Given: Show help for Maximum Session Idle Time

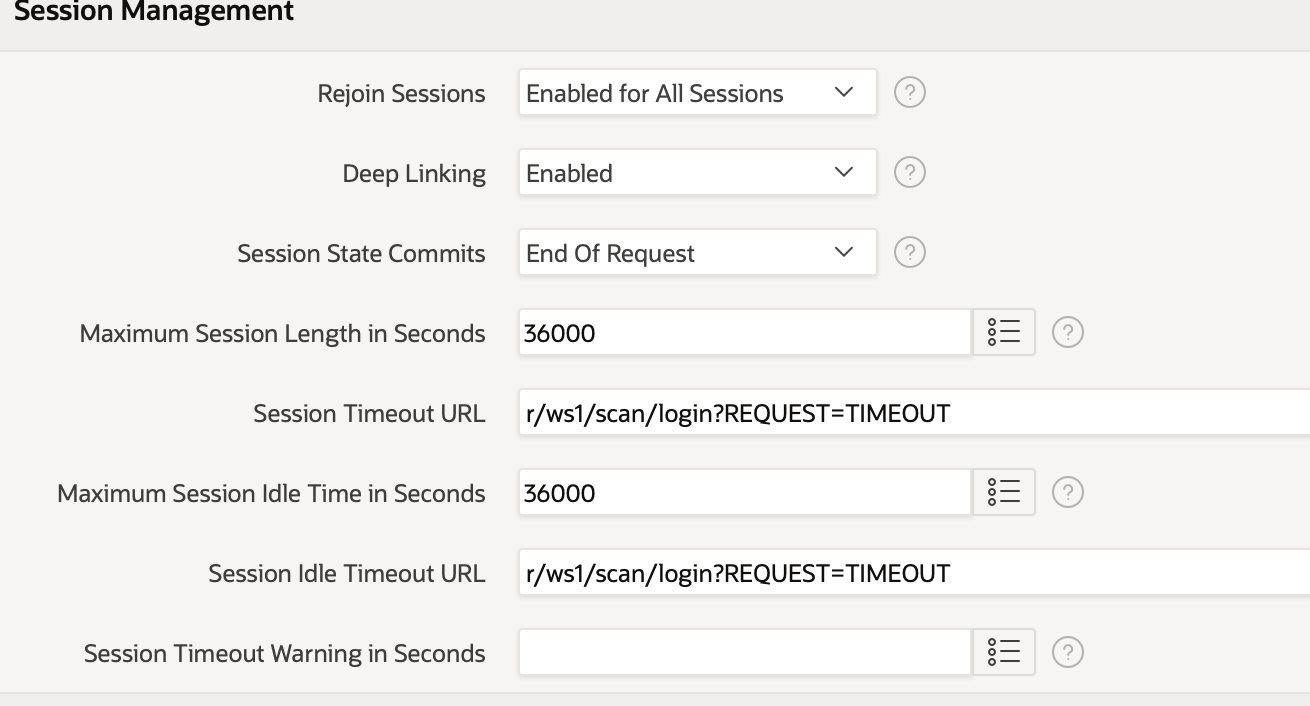Looking at the screenshot, I should pyautogui.click(x=1068, y=493).
